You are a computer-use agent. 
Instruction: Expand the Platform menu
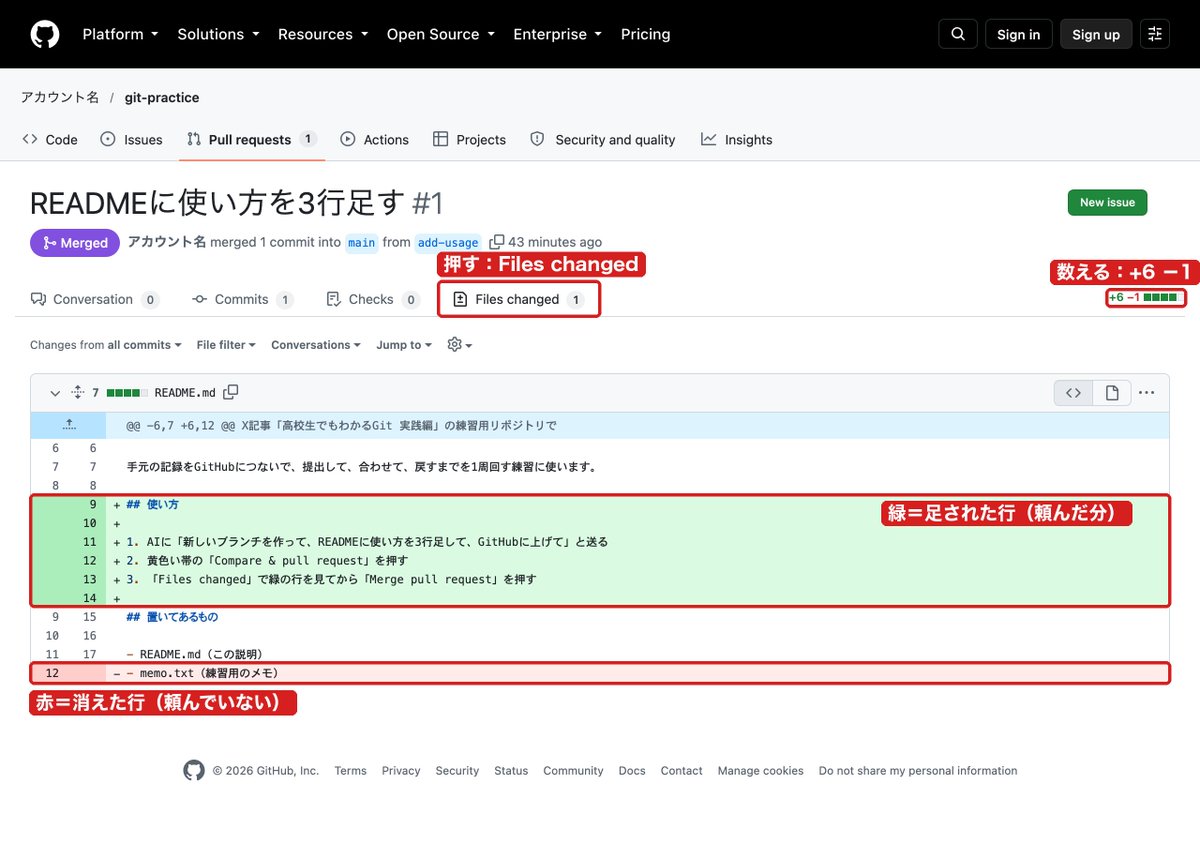(x=120, y=34)
